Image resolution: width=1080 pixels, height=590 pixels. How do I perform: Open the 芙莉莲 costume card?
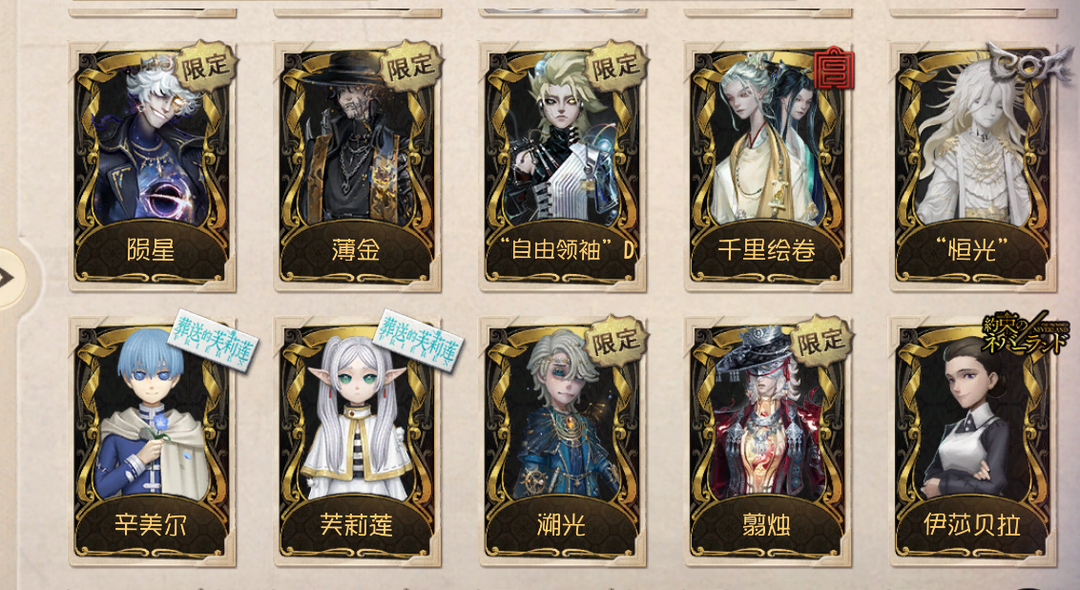357,442
